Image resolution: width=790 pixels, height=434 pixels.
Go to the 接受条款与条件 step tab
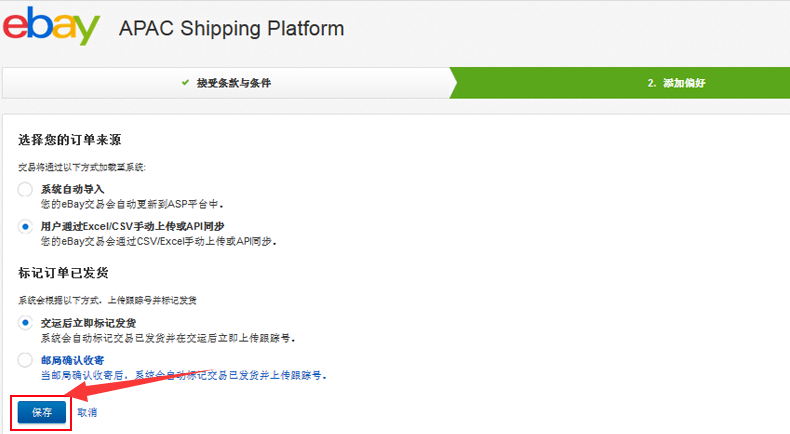coord(233,83)
